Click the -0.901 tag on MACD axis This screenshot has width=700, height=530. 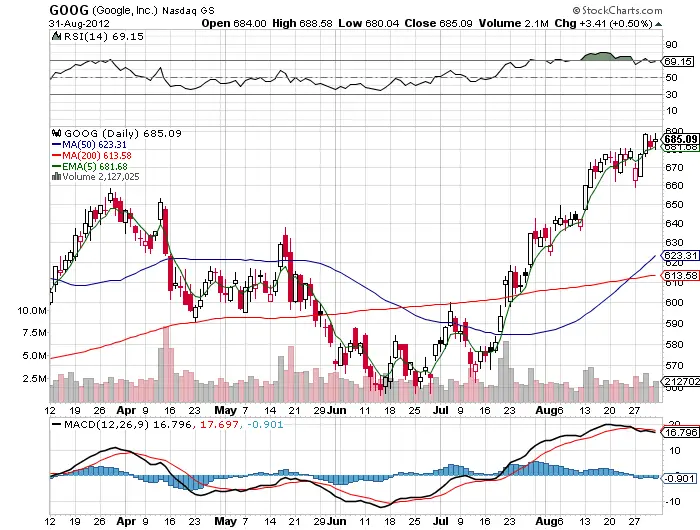pyautogui.click(x=679, y=478)
